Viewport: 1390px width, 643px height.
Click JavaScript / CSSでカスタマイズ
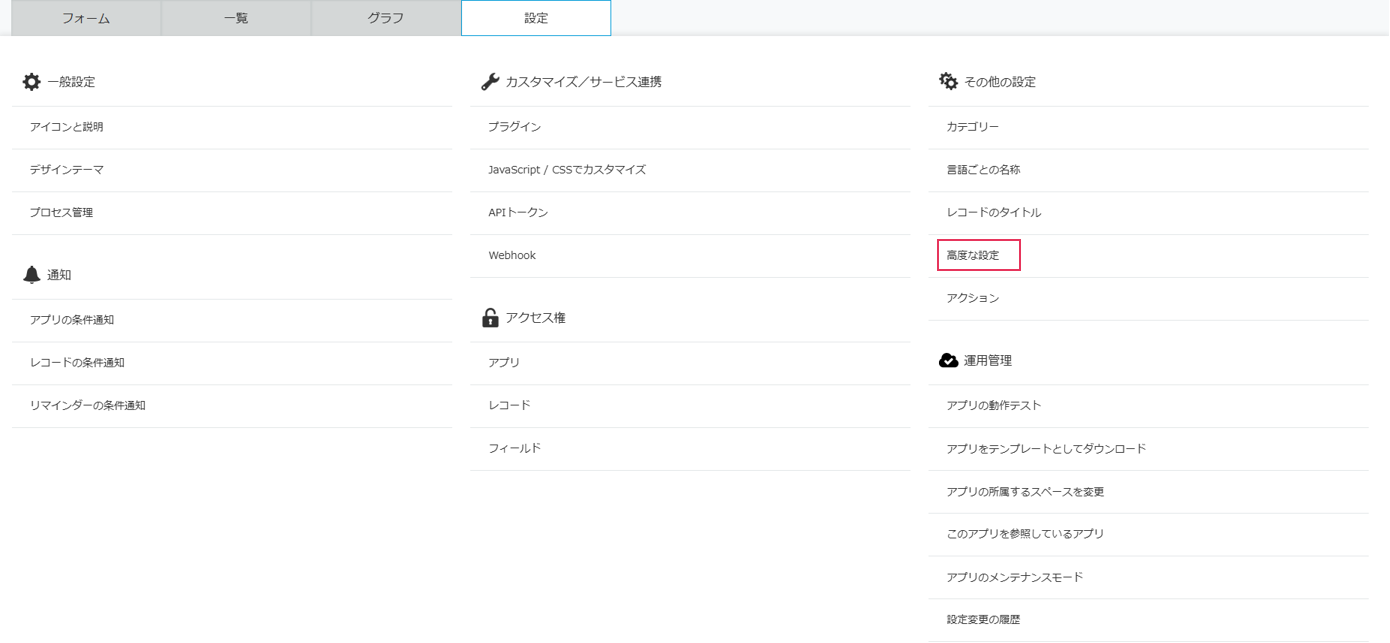point(567,170)
